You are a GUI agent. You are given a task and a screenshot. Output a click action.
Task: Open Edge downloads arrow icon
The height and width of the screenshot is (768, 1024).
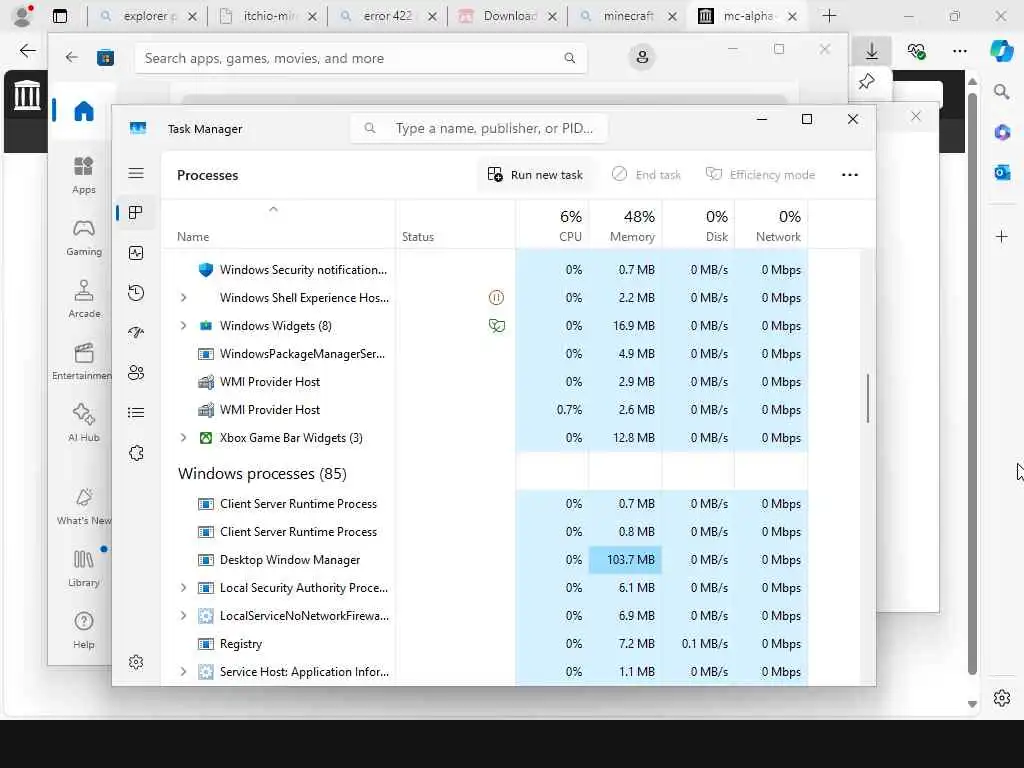pyautogui.click(x=872, y=51)
